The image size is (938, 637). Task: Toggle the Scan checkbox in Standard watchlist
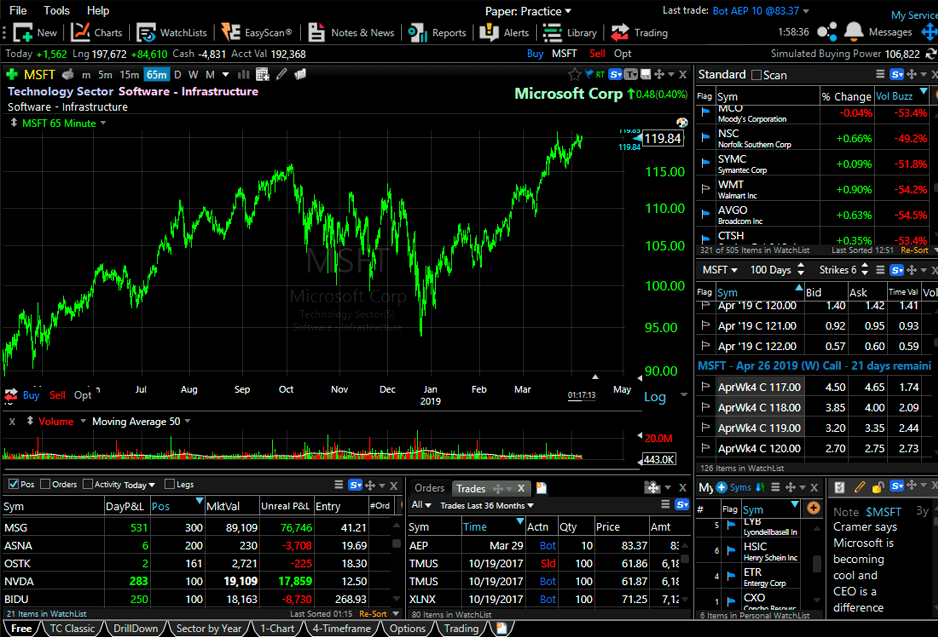pyautogui.click(x=756, y=75)
